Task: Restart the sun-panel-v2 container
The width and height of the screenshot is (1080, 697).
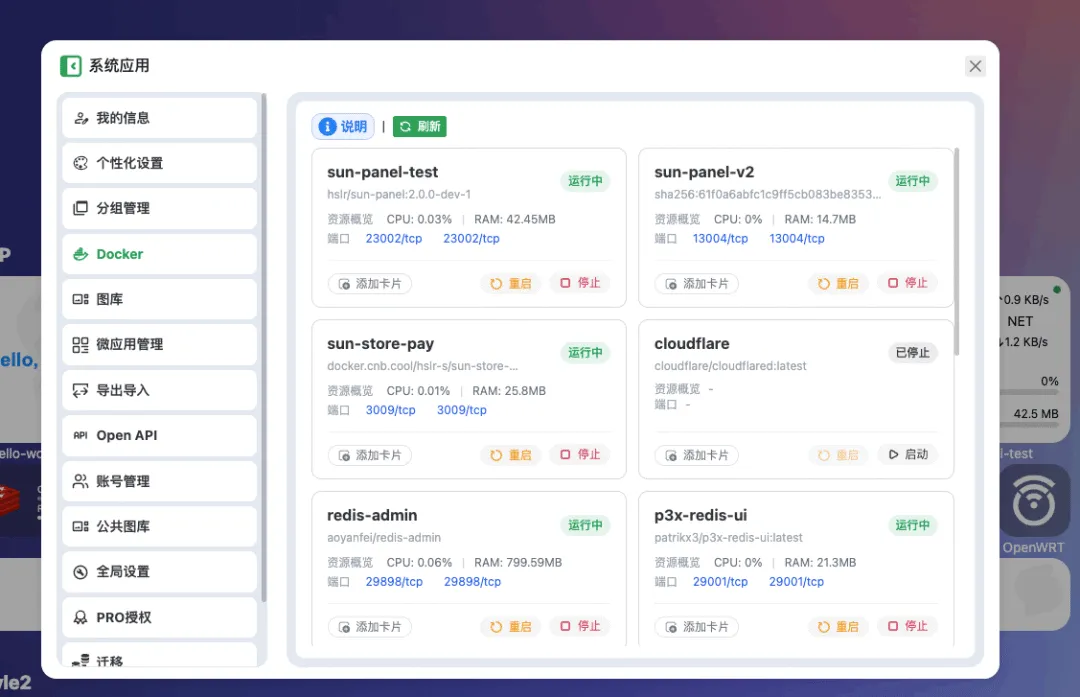Action: pos(838,283)
